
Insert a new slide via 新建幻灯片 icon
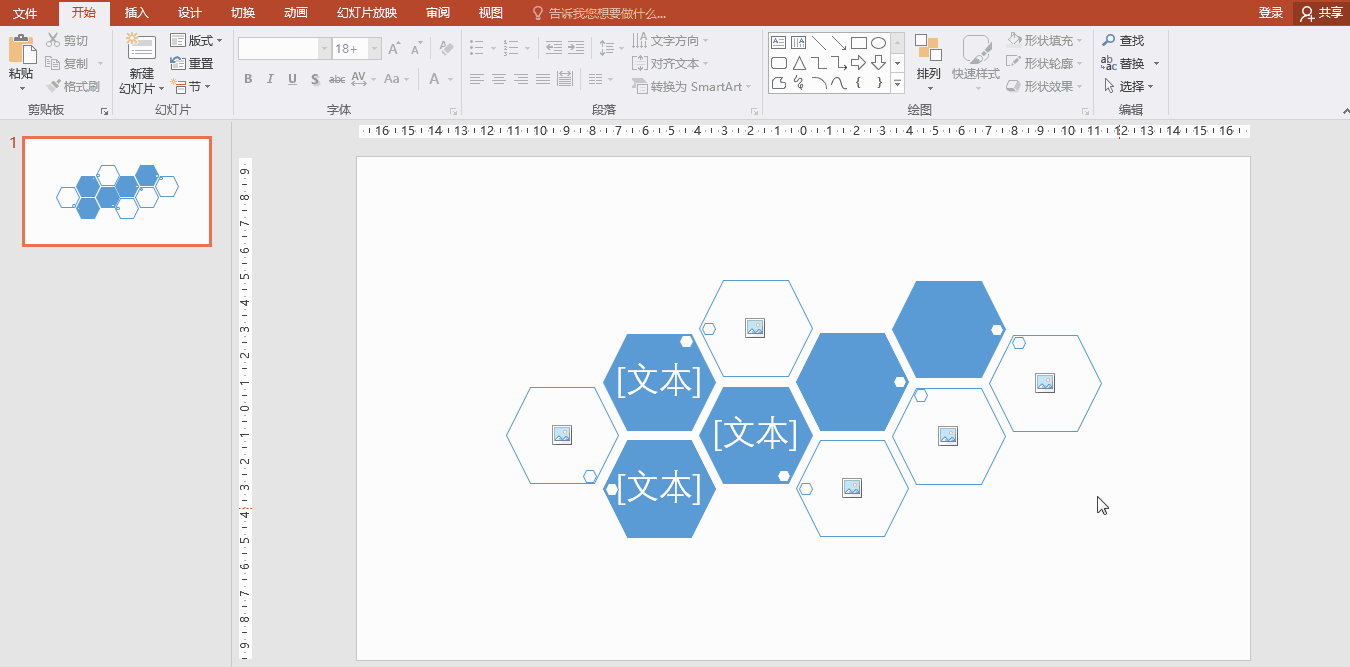point(141,47)
